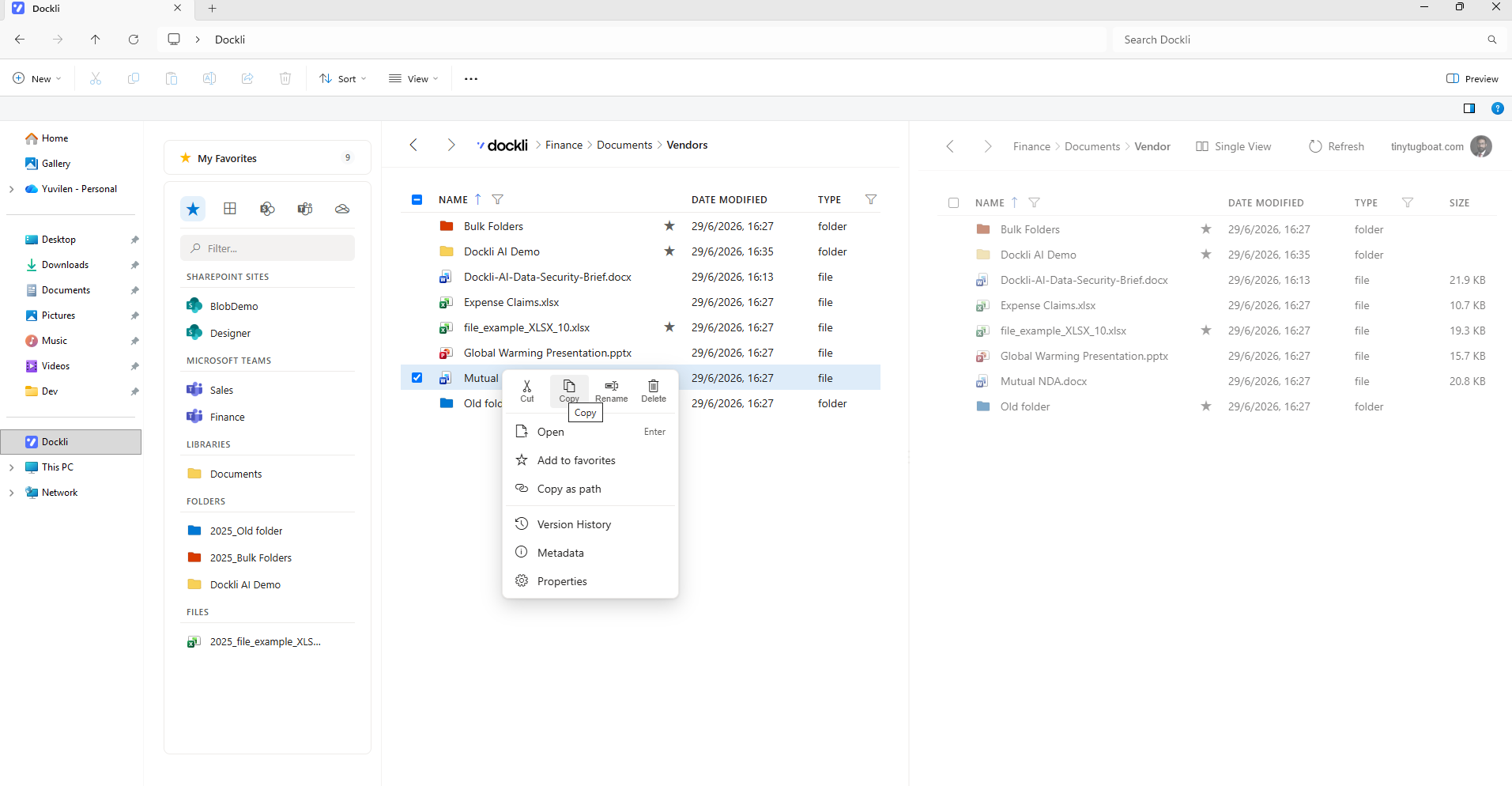Click Documents in right pane breadcrumb
1512x786 pixels.
[x=1092, y=146]
